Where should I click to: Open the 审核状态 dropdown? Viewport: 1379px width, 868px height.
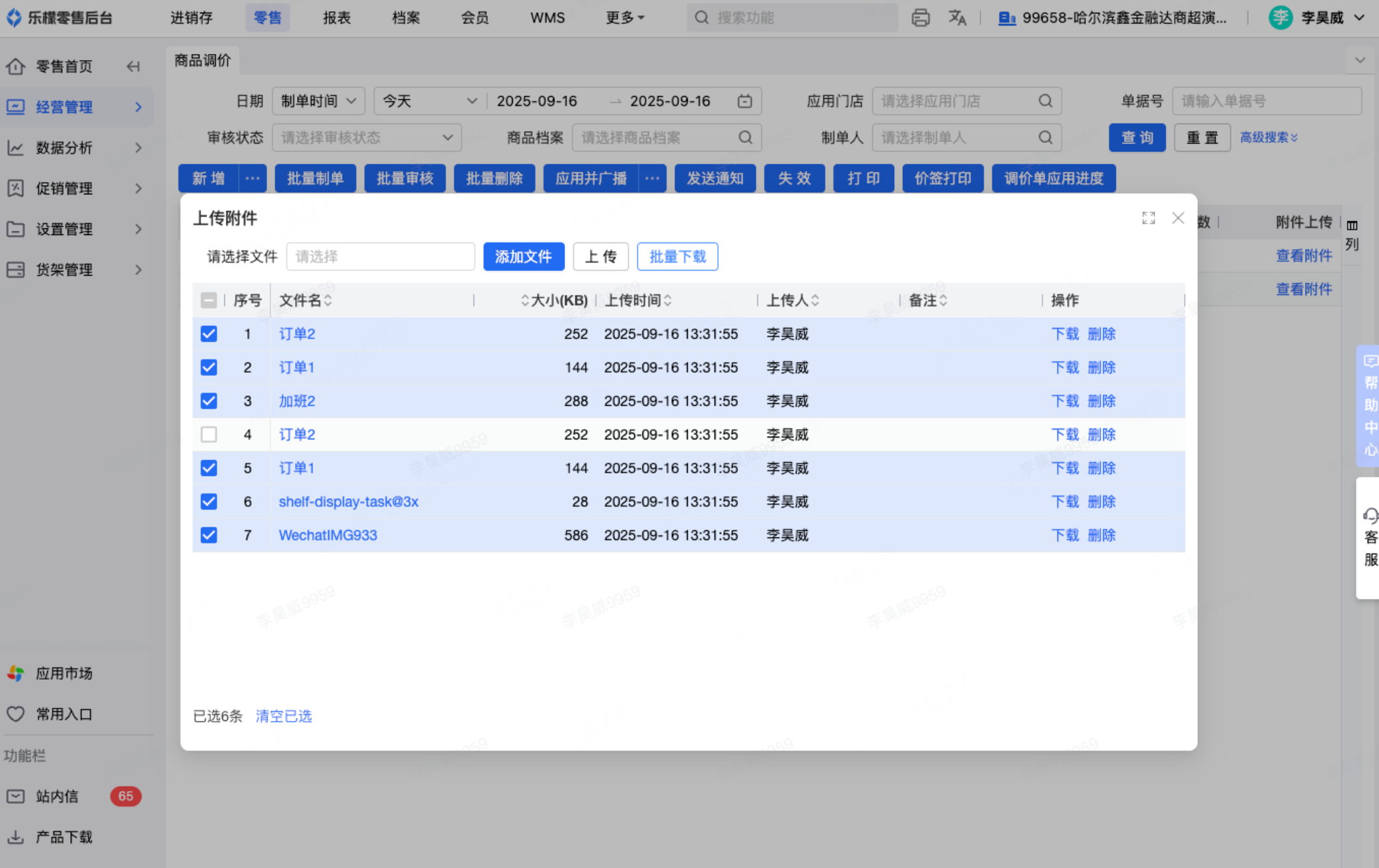[x=367, y=138]
